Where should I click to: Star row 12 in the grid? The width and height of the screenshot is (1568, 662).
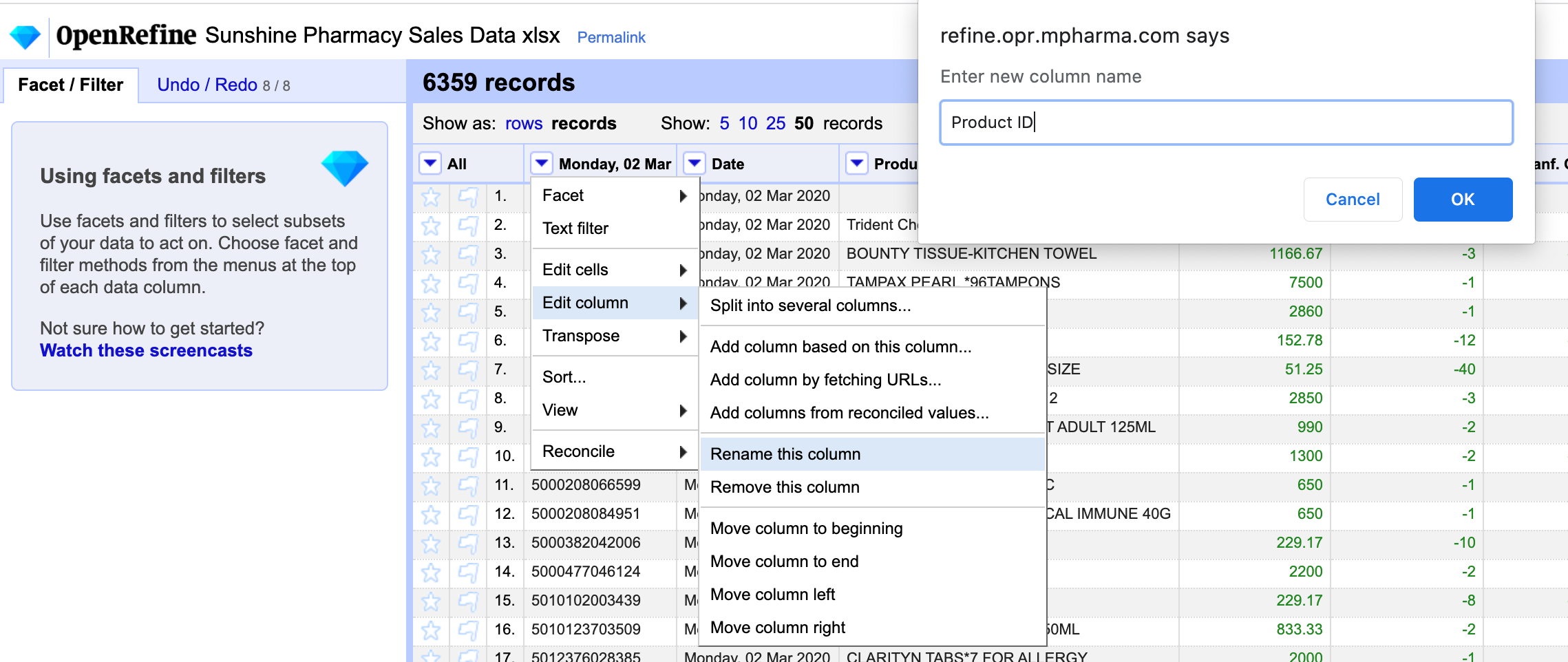[x=431, y=515]
